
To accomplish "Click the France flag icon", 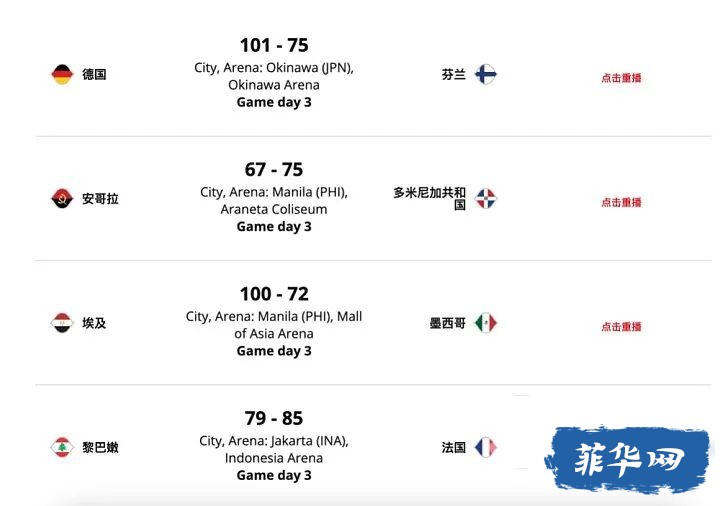I will pyautogui.click(x=485, y=448).
